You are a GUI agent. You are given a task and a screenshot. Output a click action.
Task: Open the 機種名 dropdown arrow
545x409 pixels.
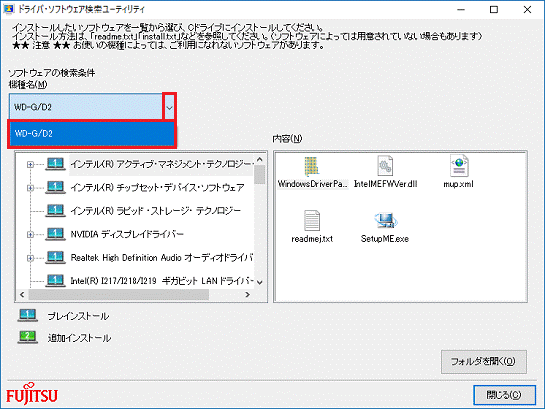tap(169, 107)
